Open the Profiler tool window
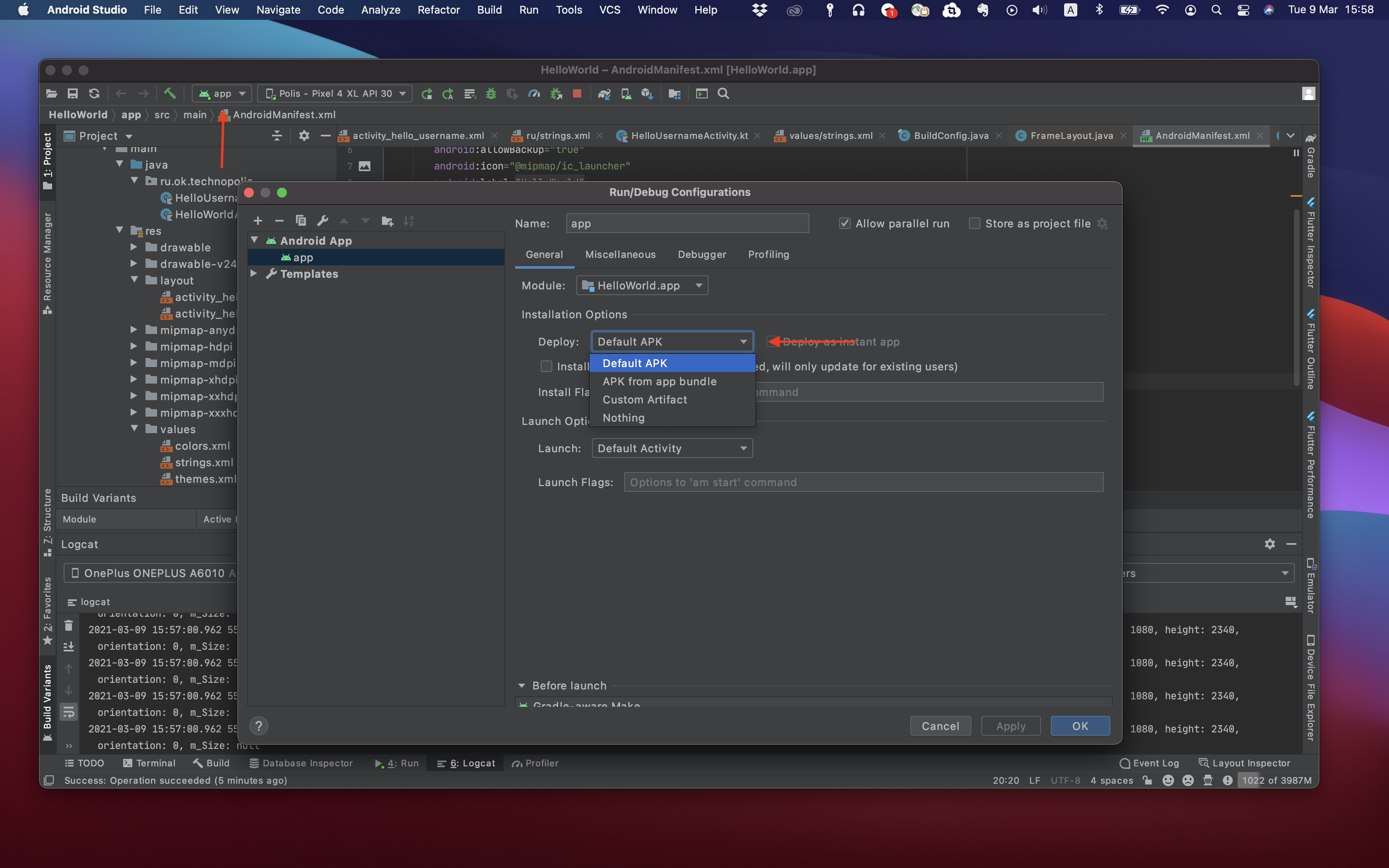 (x=535, y=763)
